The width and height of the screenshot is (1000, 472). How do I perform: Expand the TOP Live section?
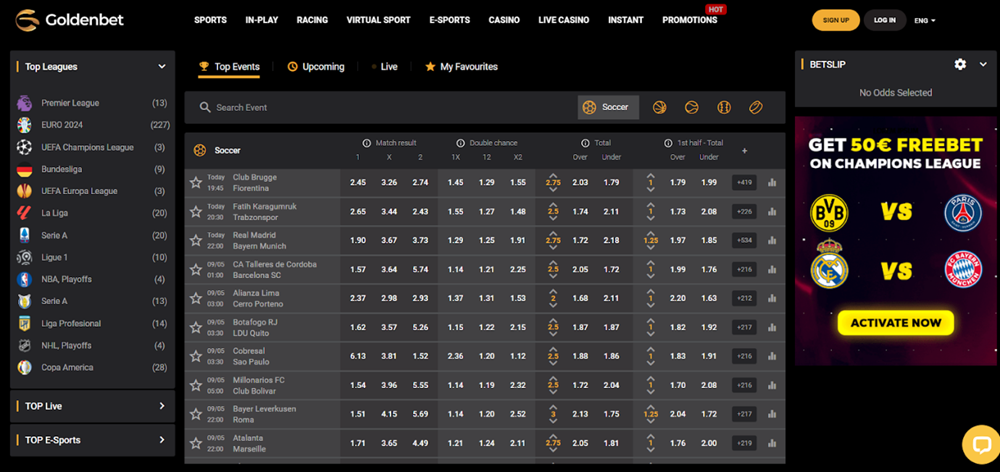162,406
